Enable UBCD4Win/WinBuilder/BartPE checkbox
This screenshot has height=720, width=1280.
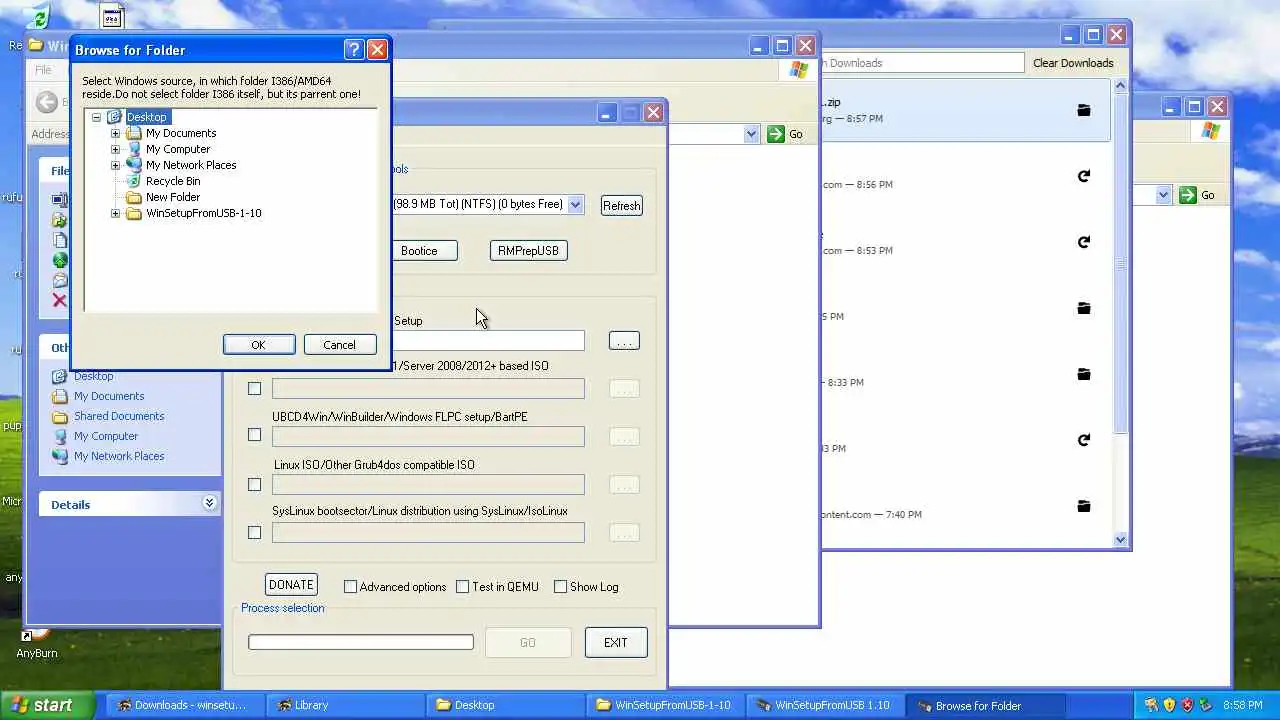click(x=254, y=435)
